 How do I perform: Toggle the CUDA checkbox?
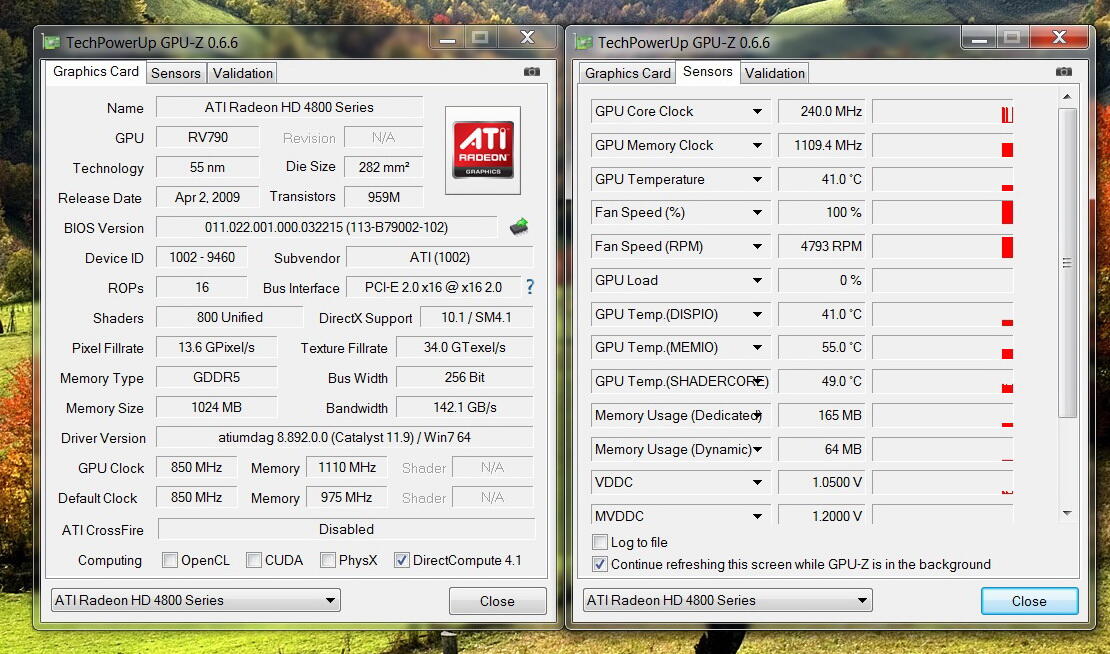[x=253, y=560]
